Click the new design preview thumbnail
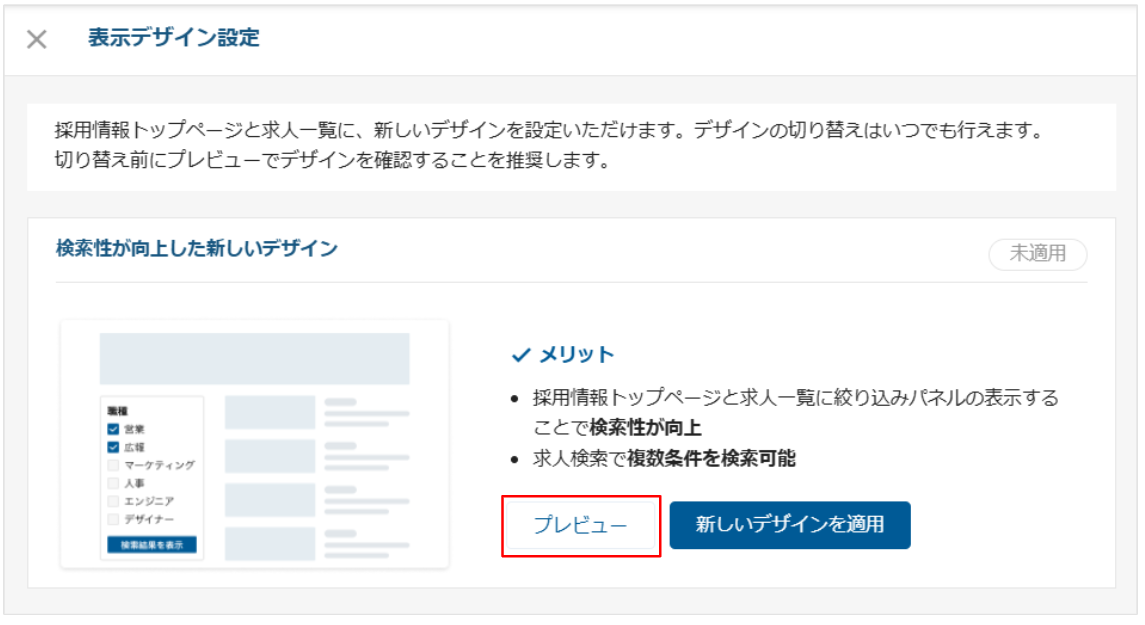The image size is (1145, 625). (x=255, y=444)
